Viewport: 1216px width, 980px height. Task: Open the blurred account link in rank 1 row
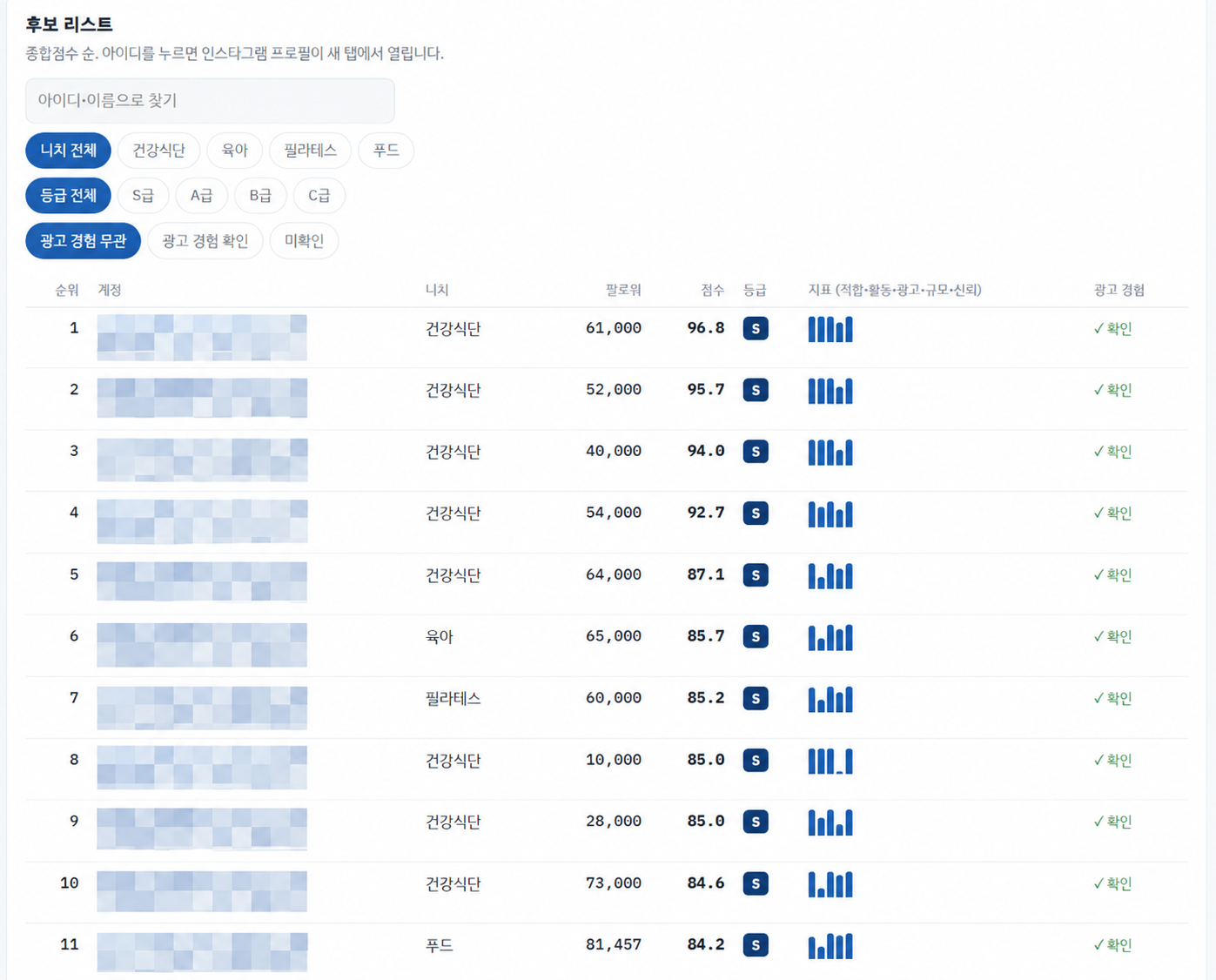point(202,338)
